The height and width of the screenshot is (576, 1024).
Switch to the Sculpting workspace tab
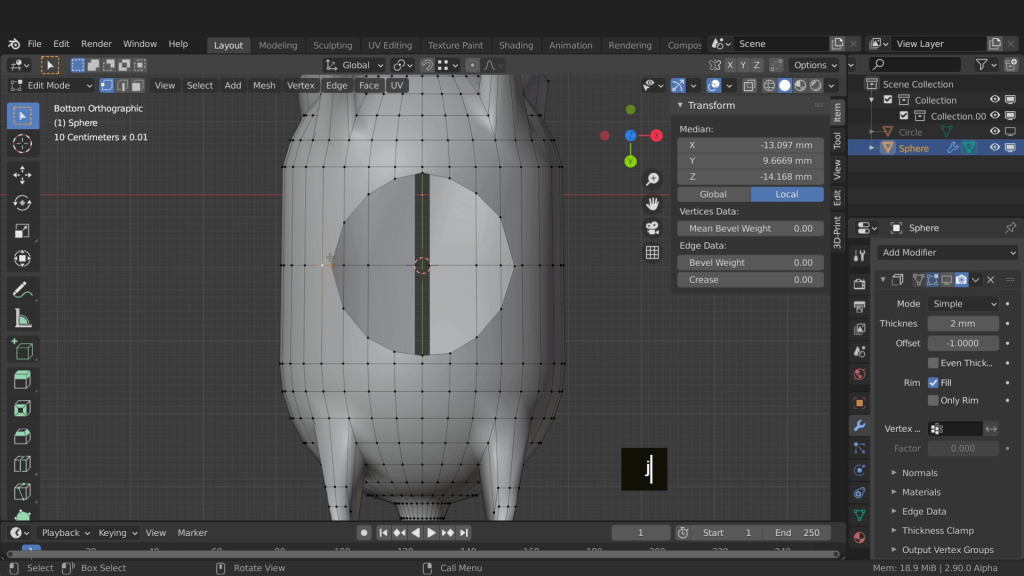[332, 45]
